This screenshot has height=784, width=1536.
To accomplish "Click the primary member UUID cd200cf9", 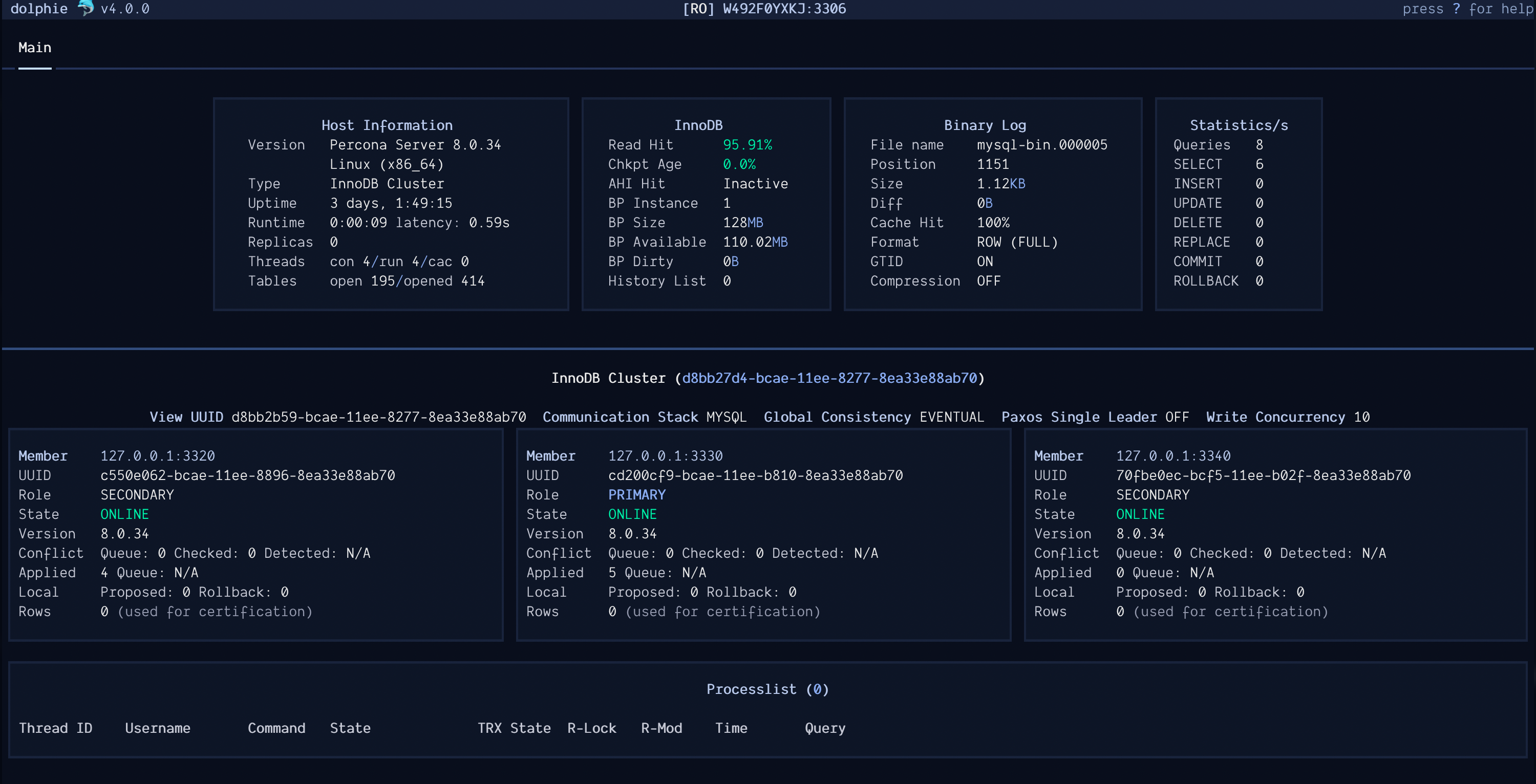I will click(x=756, y=475).
